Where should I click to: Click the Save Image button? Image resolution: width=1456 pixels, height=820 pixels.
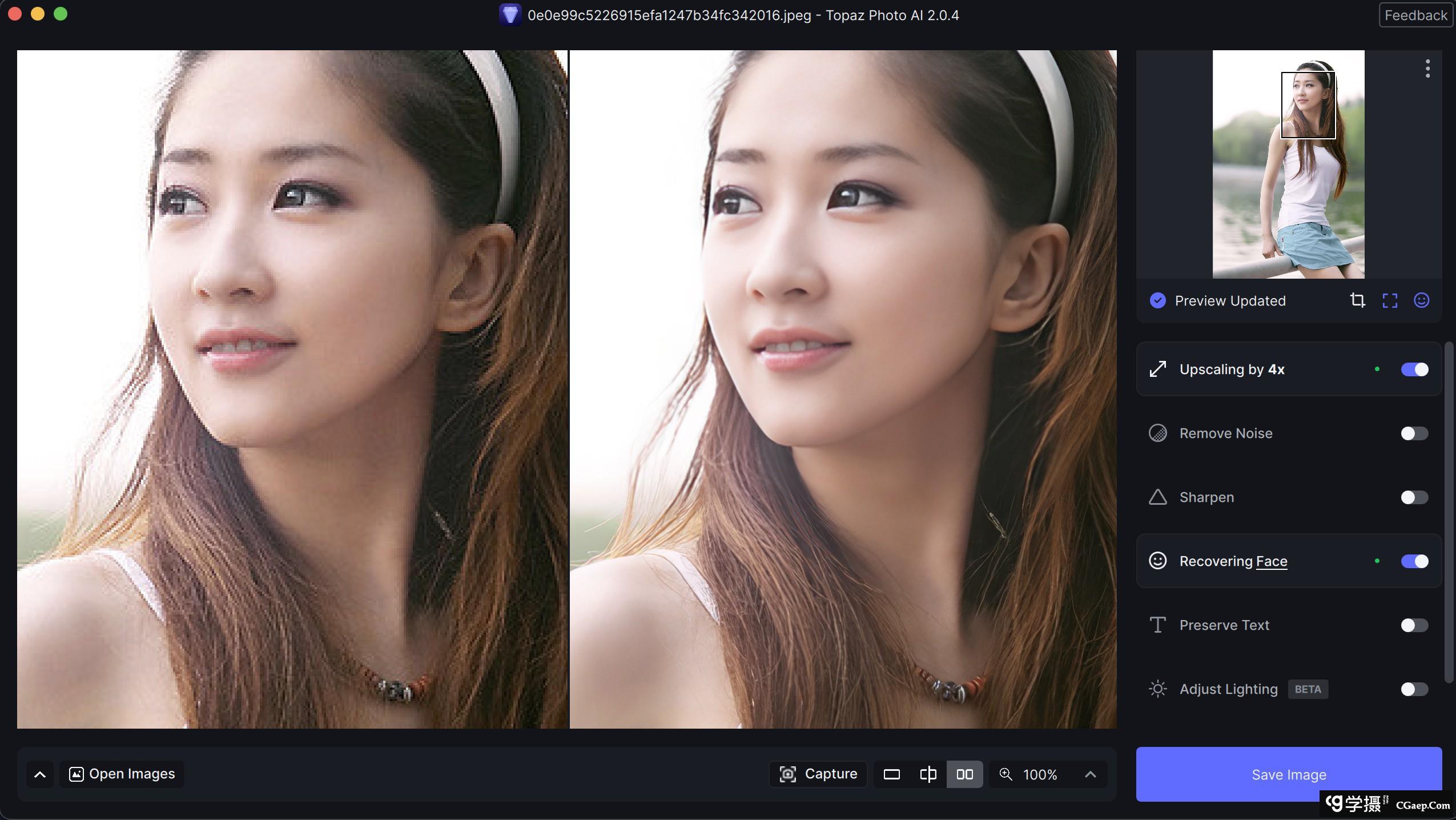coord(1288,774)
